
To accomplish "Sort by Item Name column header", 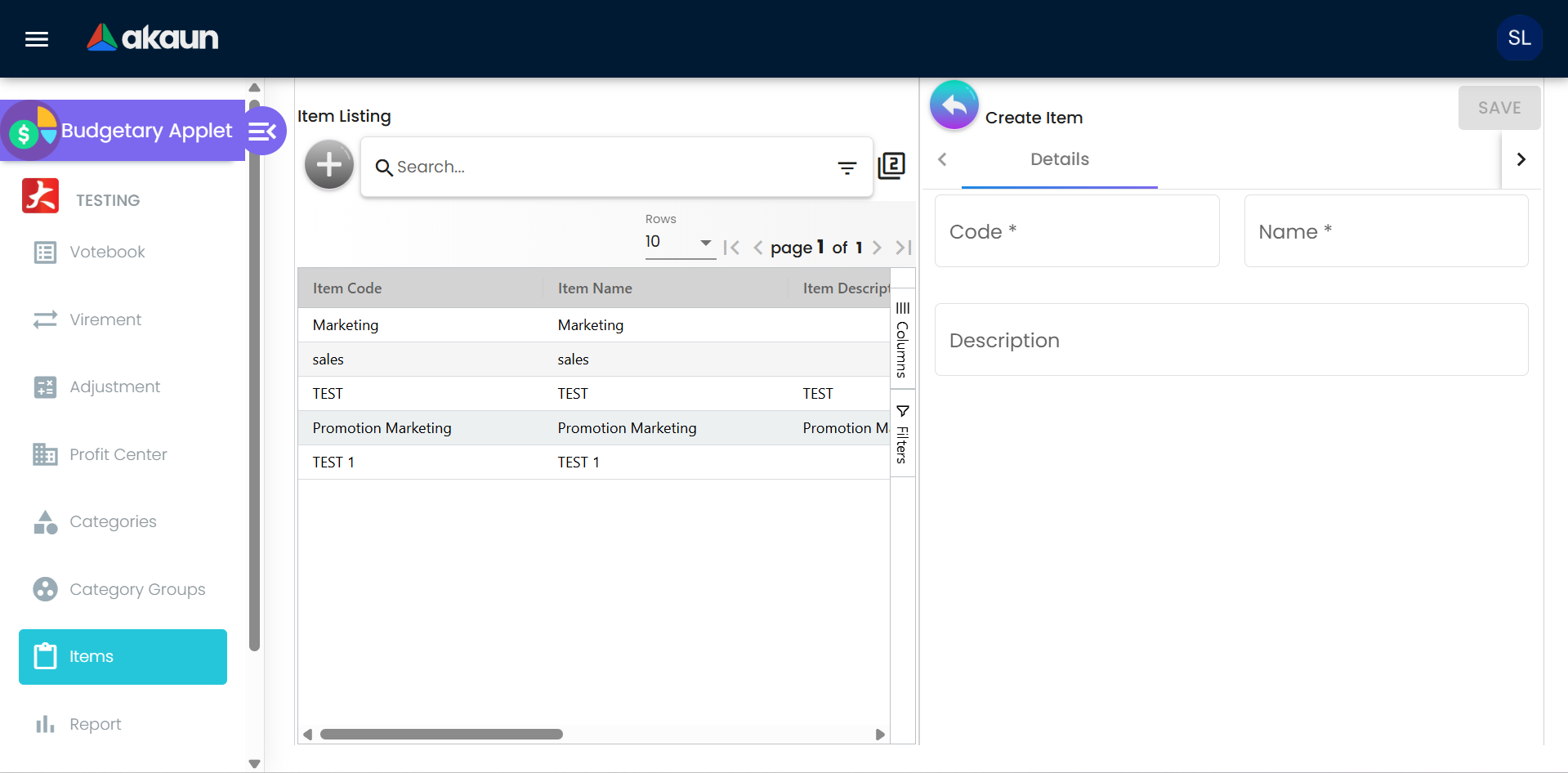I will click(x=665, y=288).
